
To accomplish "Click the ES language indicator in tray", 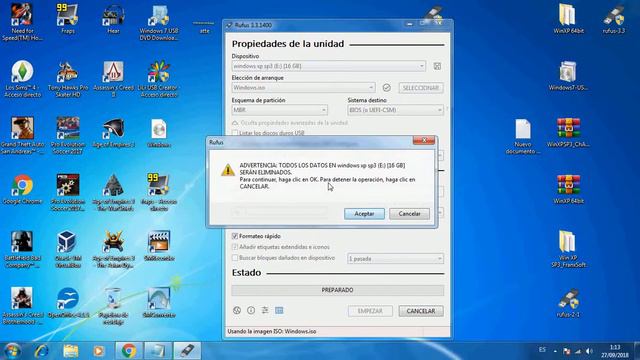I will [x=542, y=350].
